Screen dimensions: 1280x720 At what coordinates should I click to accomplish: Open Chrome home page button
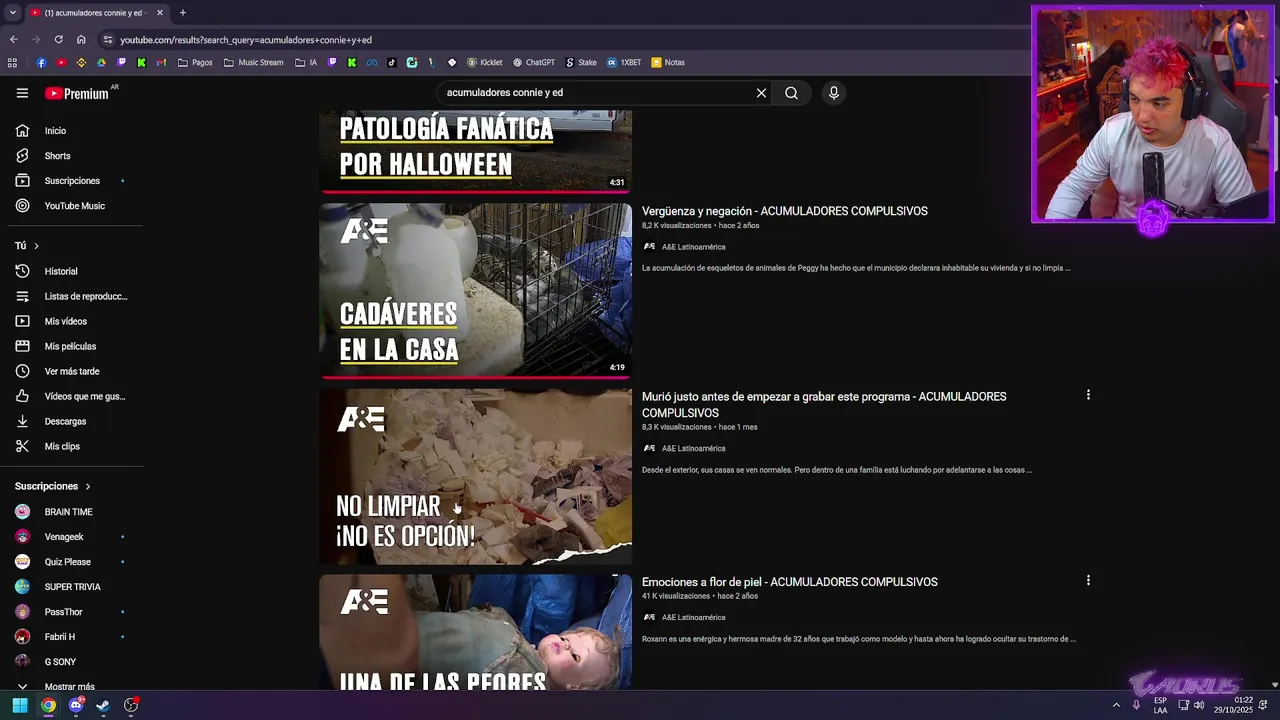(81, 40)
